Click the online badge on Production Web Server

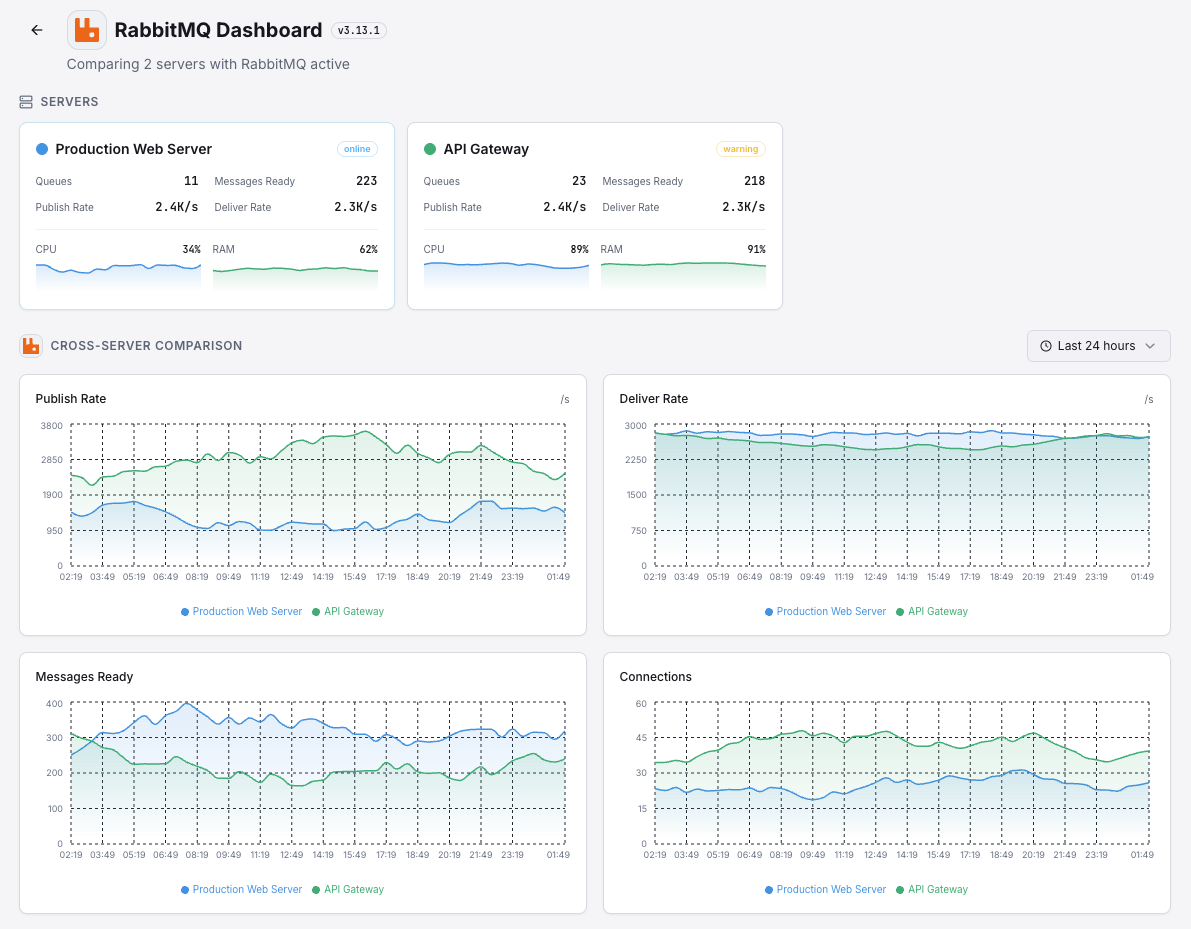coord(357,148)
